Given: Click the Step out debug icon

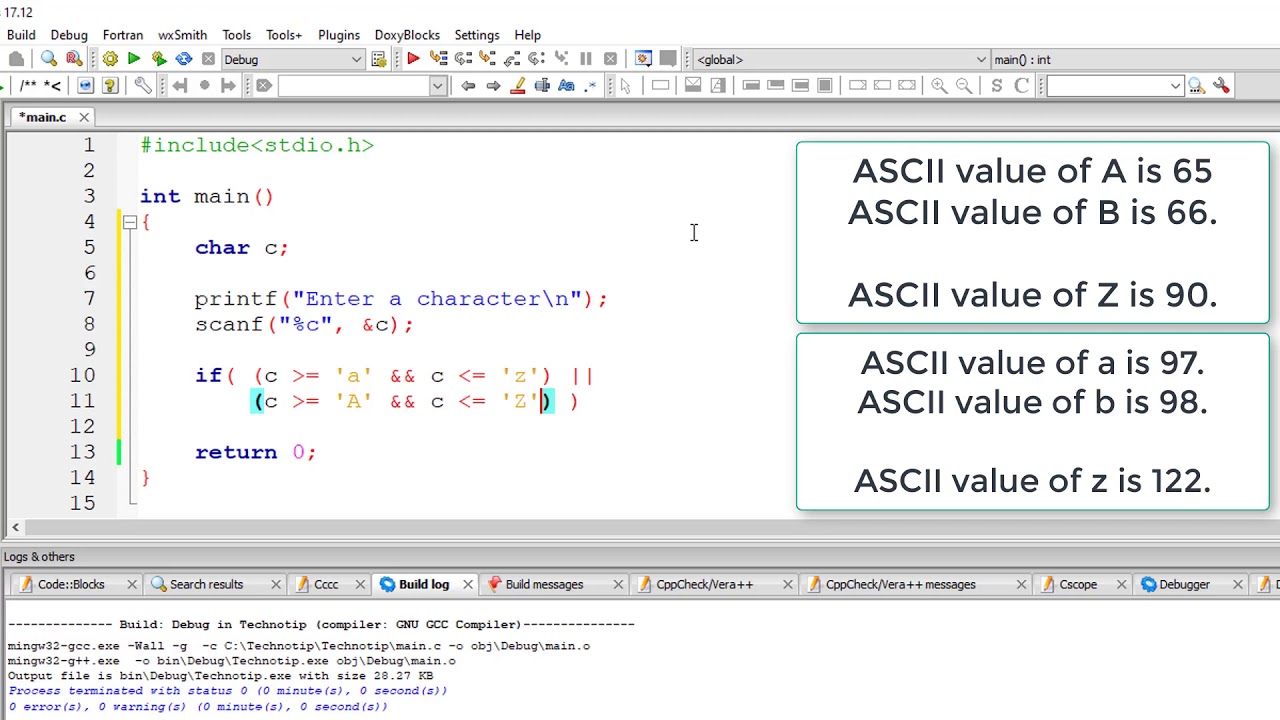Looking at the screenshot, I should click(512, 59).
